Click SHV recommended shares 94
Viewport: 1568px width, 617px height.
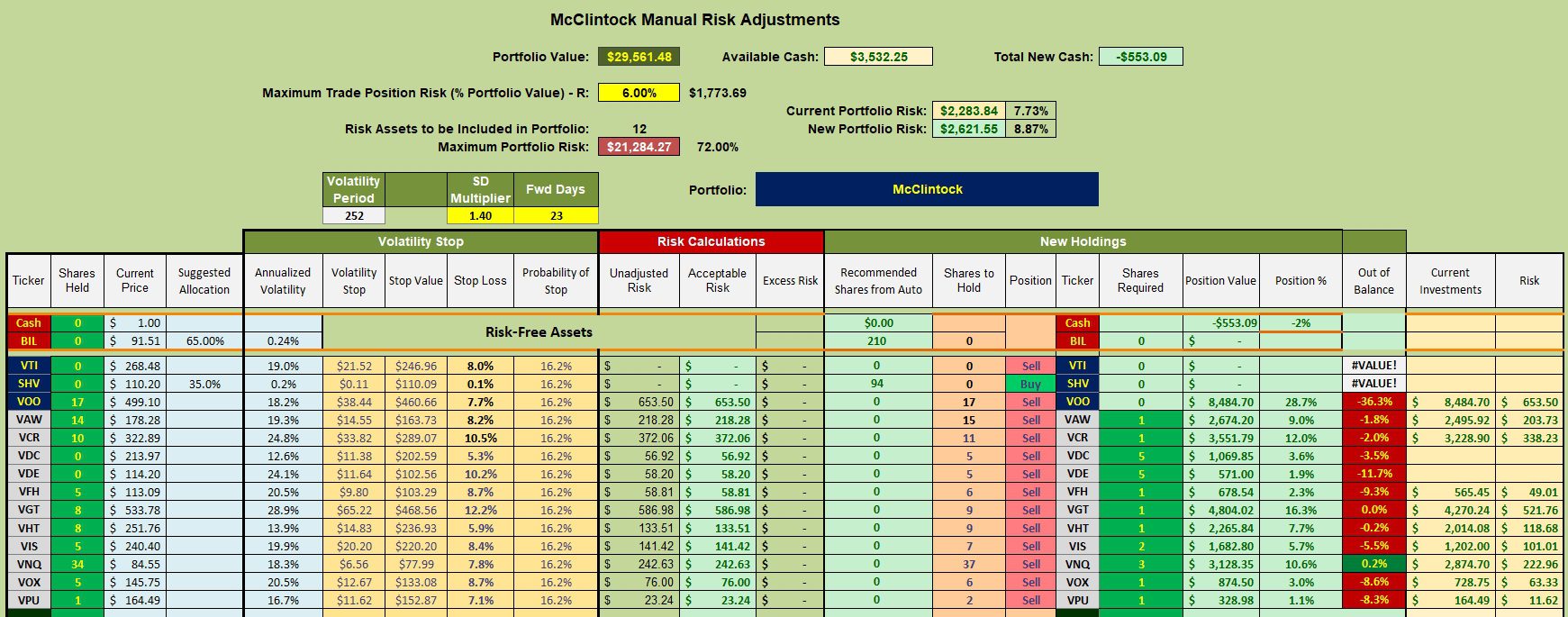(x=877, y=385)
